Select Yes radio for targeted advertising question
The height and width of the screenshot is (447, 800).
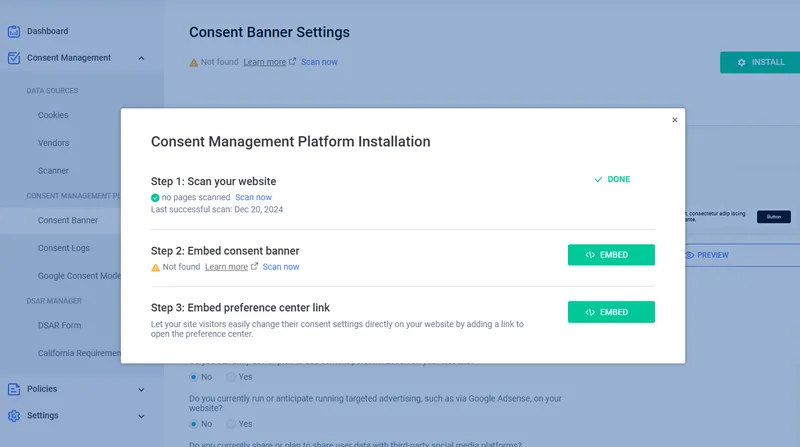(x=231, y=424)
